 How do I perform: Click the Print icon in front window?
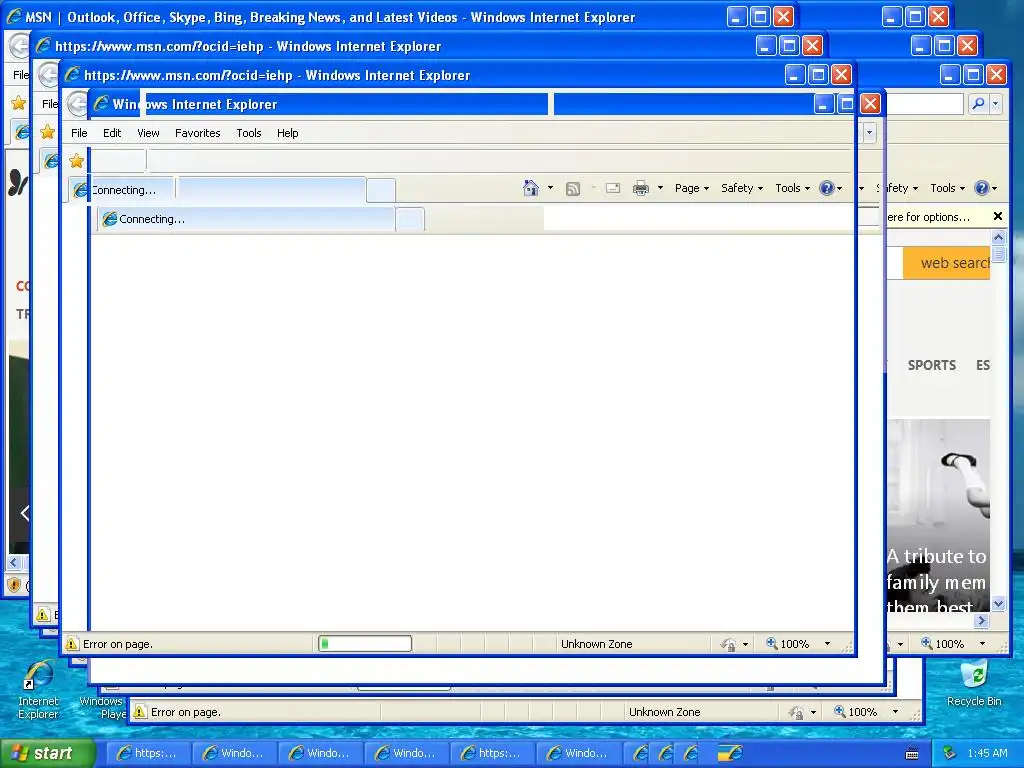(641, 188)
